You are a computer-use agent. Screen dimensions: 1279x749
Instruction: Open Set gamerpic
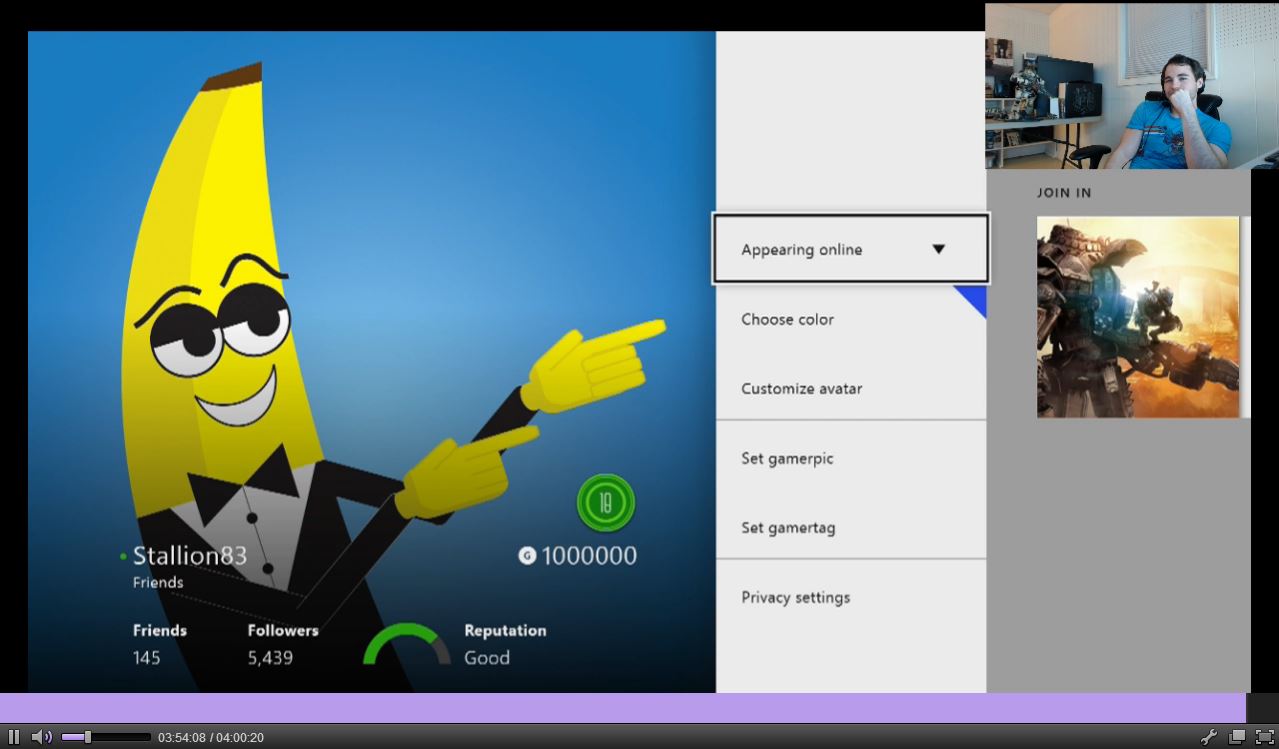pos(787,458)
